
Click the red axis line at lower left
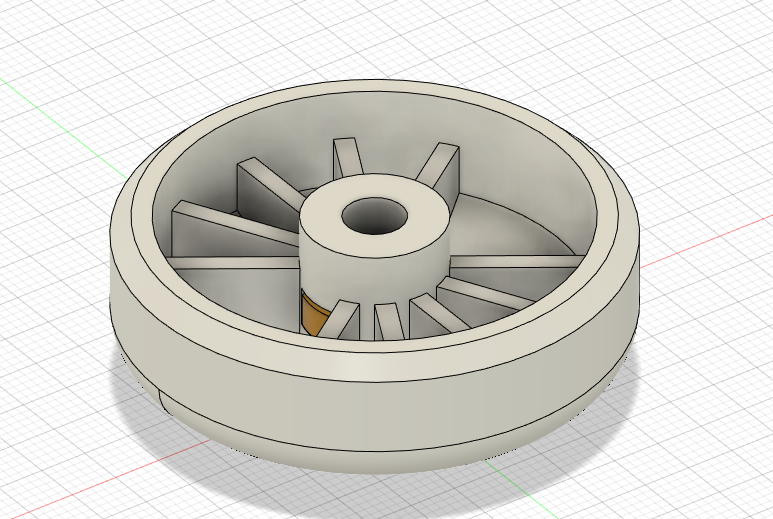pyautogui.click(x=106, y=479)
